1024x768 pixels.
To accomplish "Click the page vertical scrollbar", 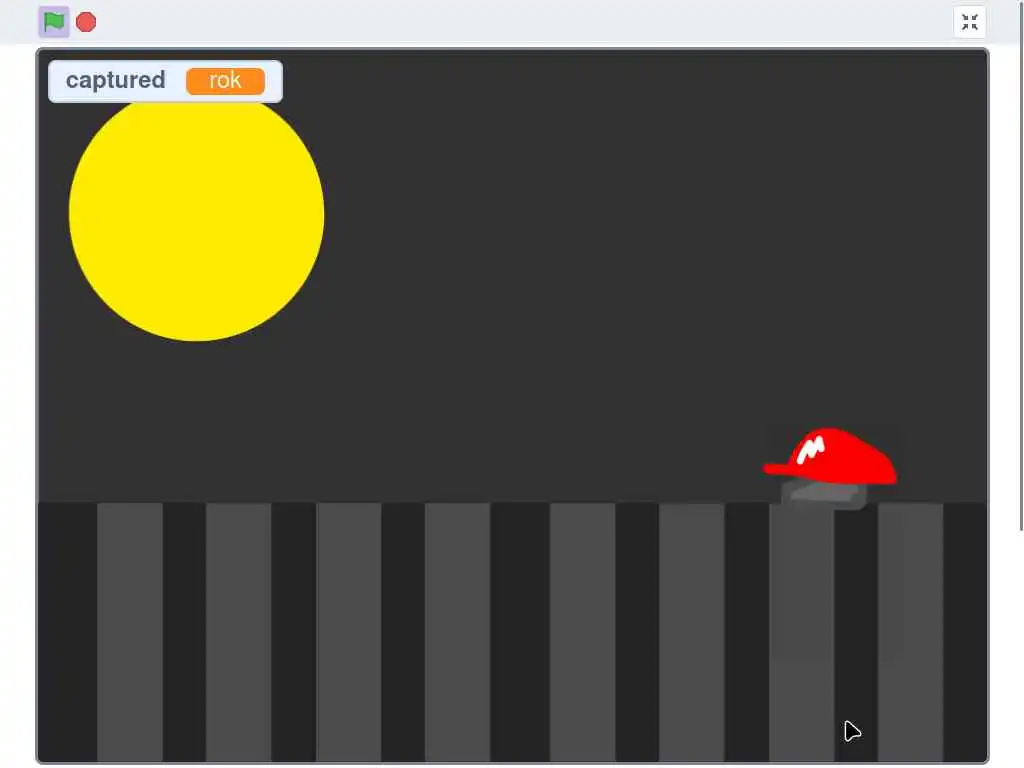I will [1021, 265].
